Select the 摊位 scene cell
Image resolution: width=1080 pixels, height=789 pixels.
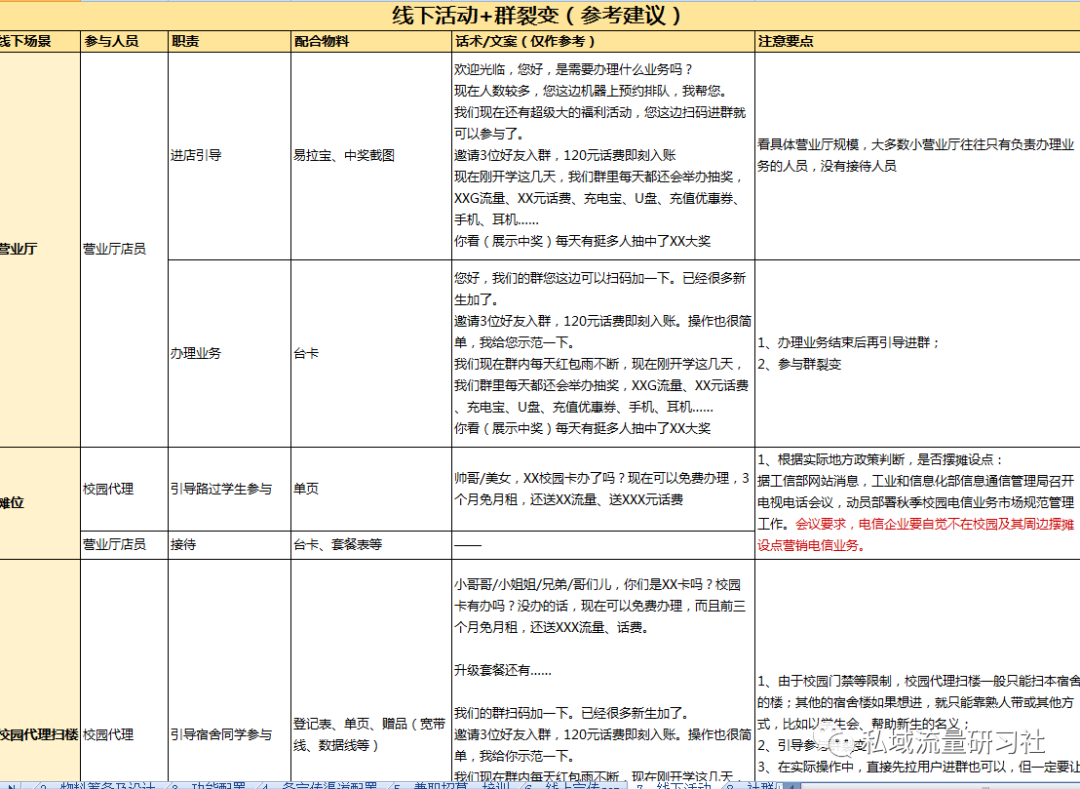click(40, 503)
